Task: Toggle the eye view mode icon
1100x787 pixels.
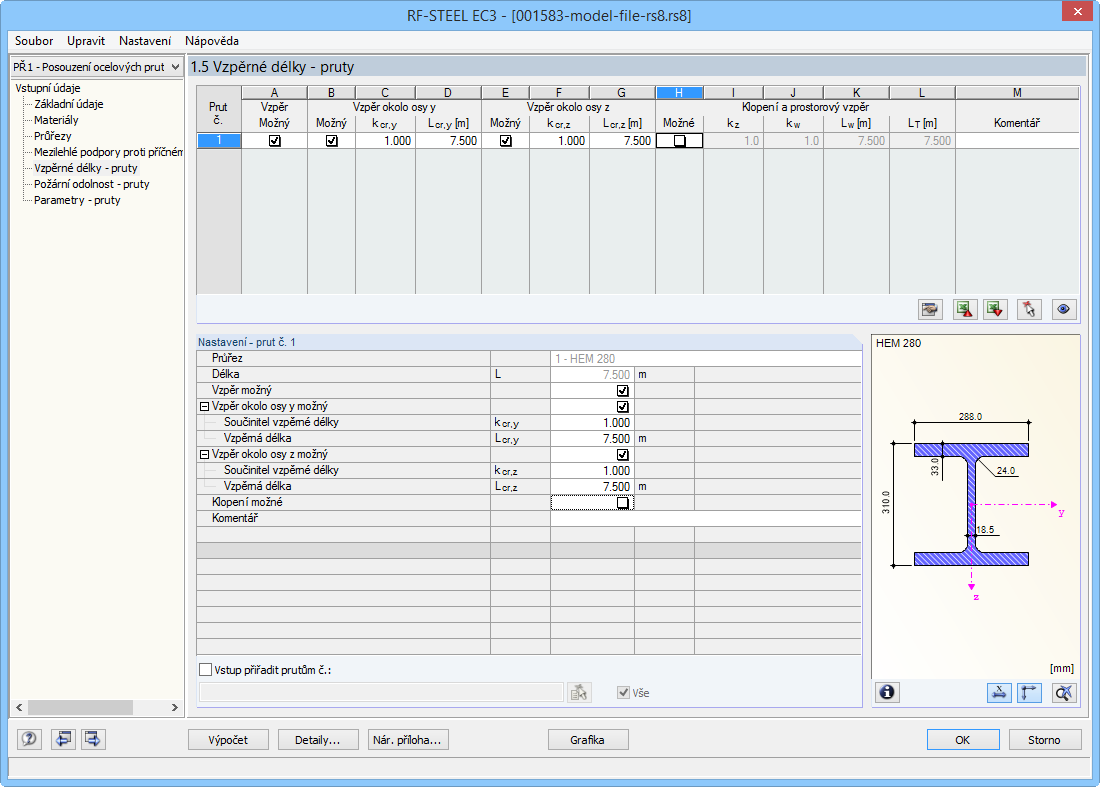Action: coord(1064,309)
